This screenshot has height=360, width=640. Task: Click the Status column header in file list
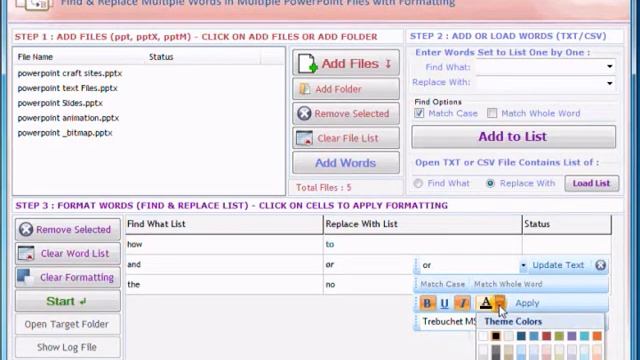203,57
